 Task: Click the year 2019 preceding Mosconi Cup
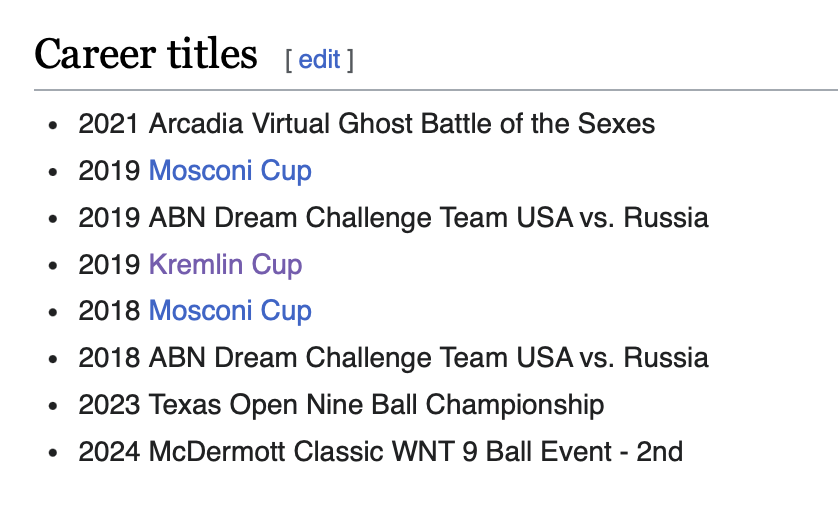coord(109,171)
